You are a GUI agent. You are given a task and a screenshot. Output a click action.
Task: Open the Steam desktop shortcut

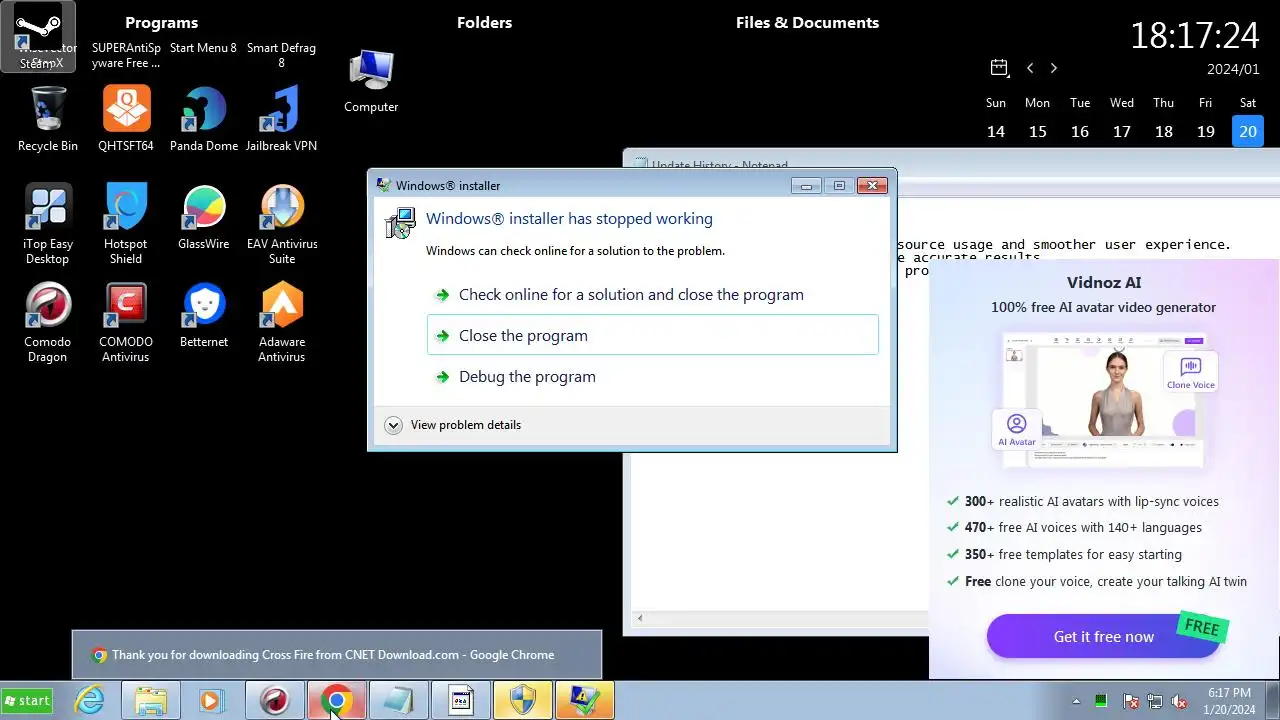38,37
